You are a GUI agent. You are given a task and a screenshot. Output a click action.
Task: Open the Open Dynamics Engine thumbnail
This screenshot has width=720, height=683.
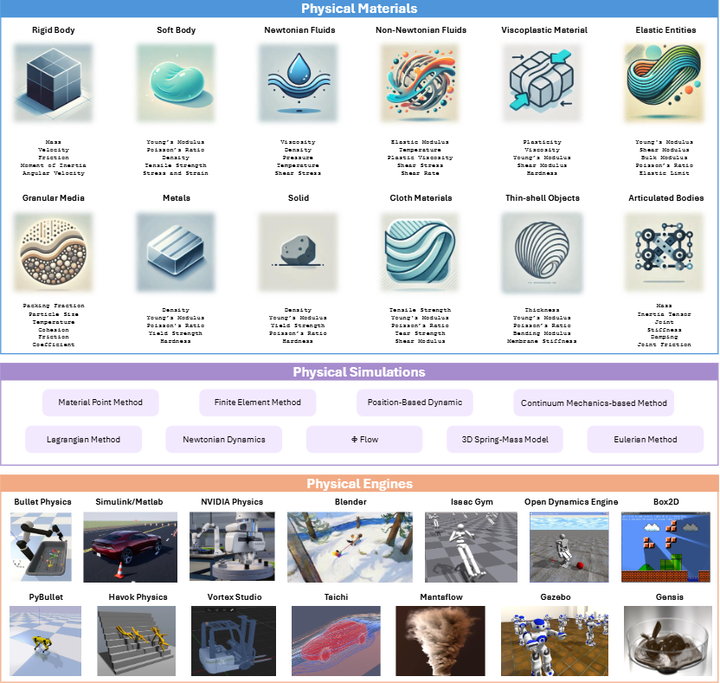569,547
